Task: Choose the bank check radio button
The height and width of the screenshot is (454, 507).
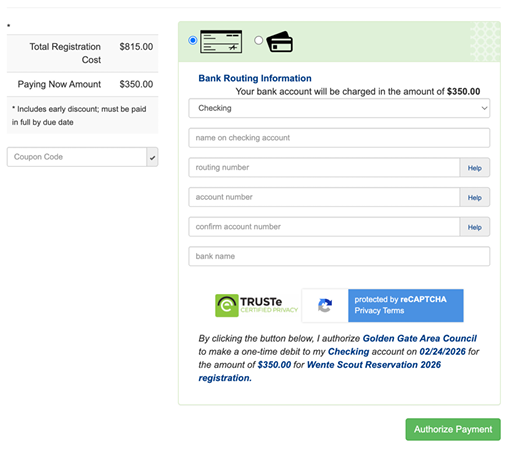Action: 193,40
